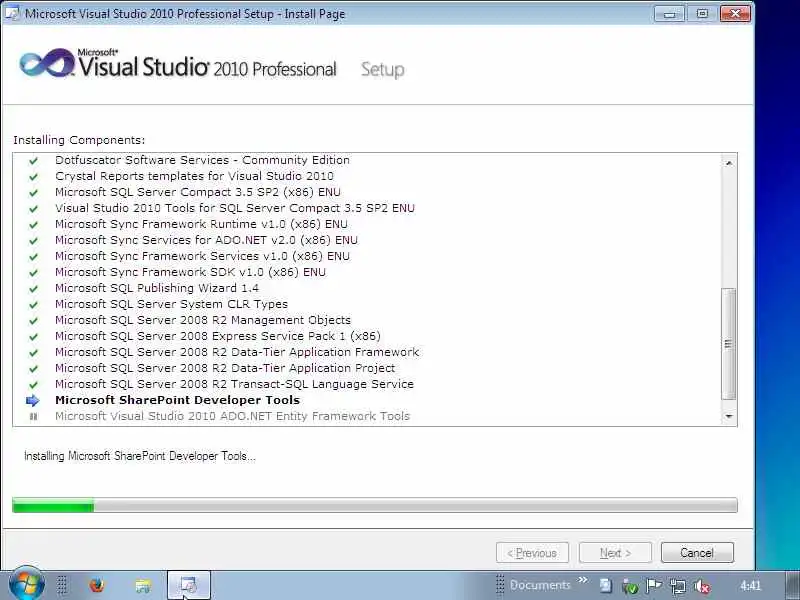This screenshot has width=800, height=600.
Task: Click the taskbar toolbar drag handle near Documents
Action: point(500,585)
